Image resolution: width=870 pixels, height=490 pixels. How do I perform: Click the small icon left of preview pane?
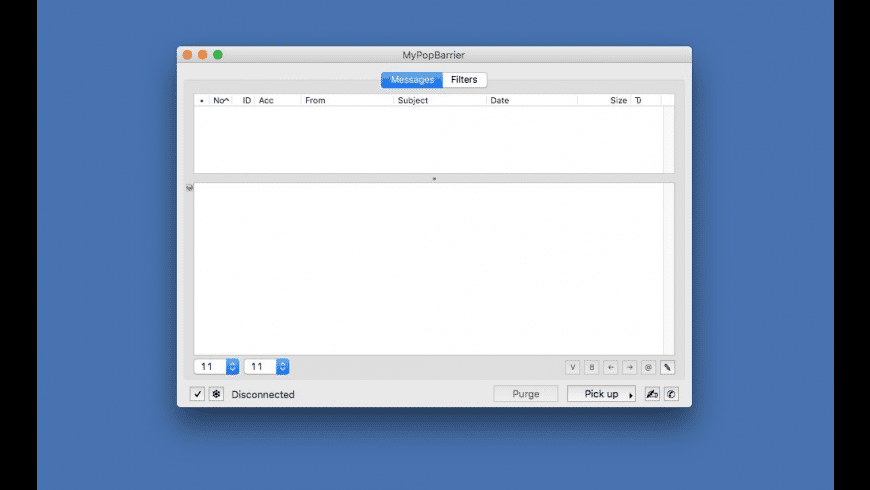point(189,188)
